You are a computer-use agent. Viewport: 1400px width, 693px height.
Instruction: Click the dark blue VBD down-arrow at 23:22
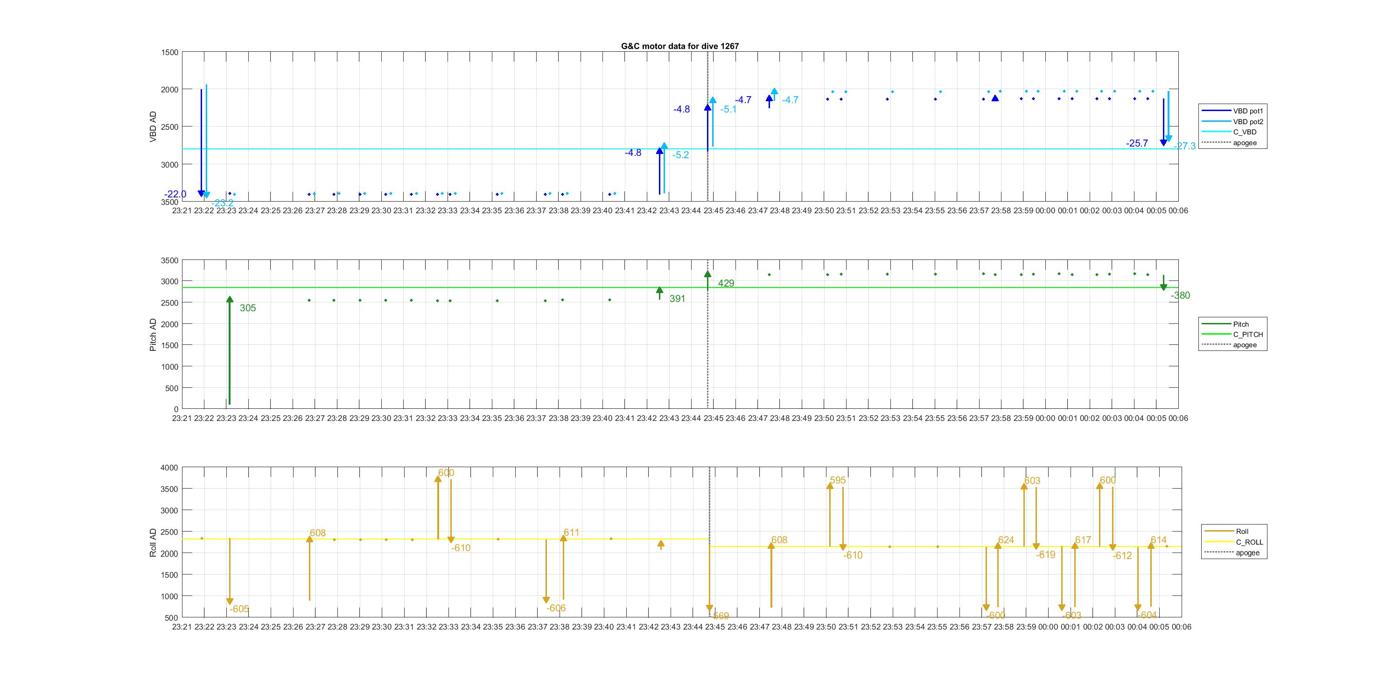coord(201,143)
